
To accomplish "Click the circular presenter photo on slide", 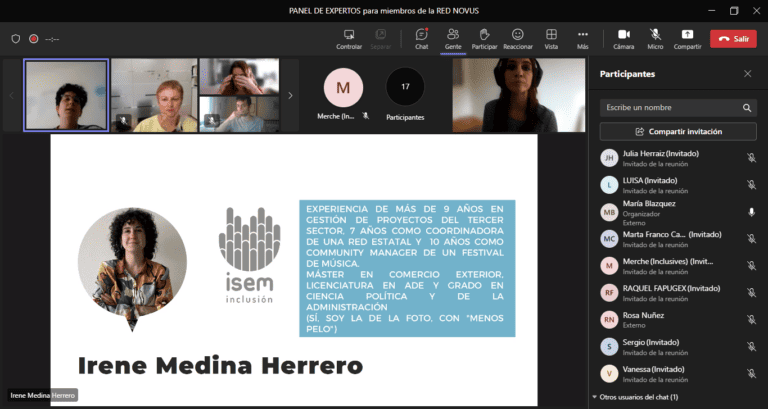I will (132, 263).
